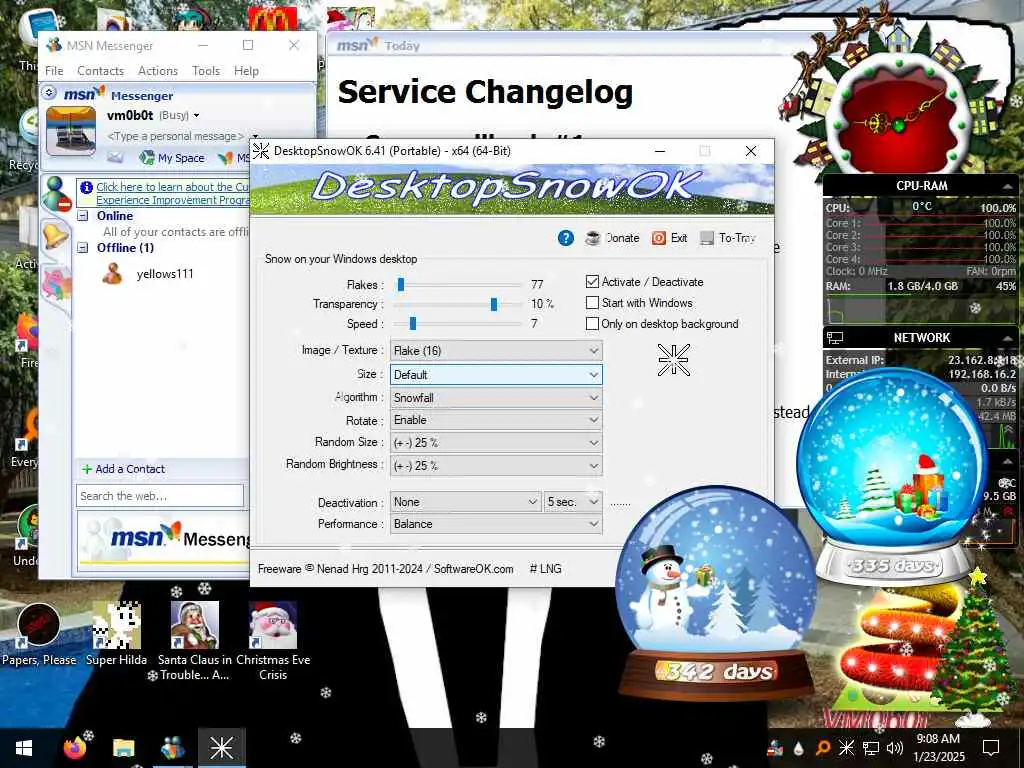Click the snowflake preview image

click(673, 360)
